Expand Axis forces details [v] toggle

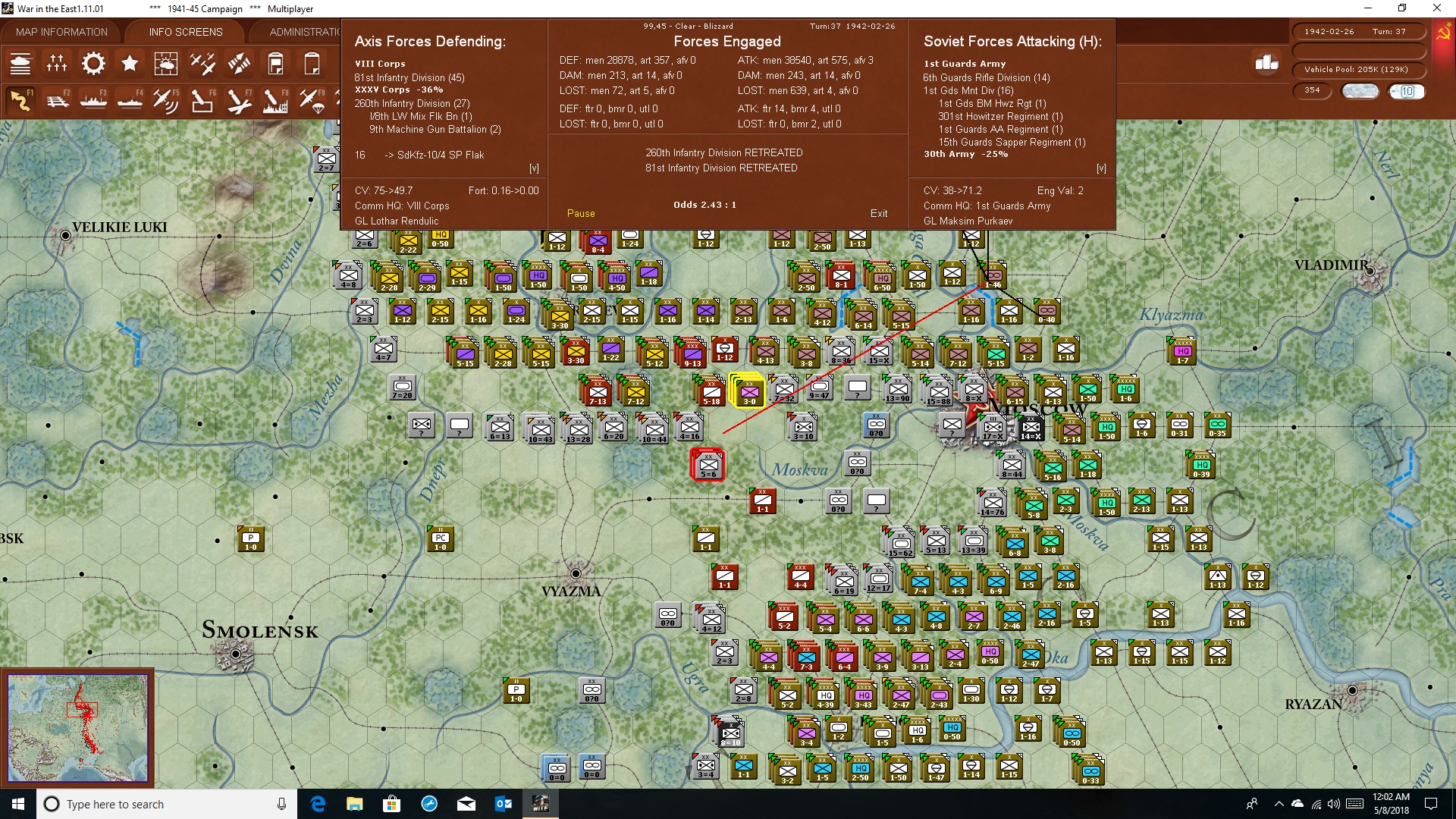534,168
